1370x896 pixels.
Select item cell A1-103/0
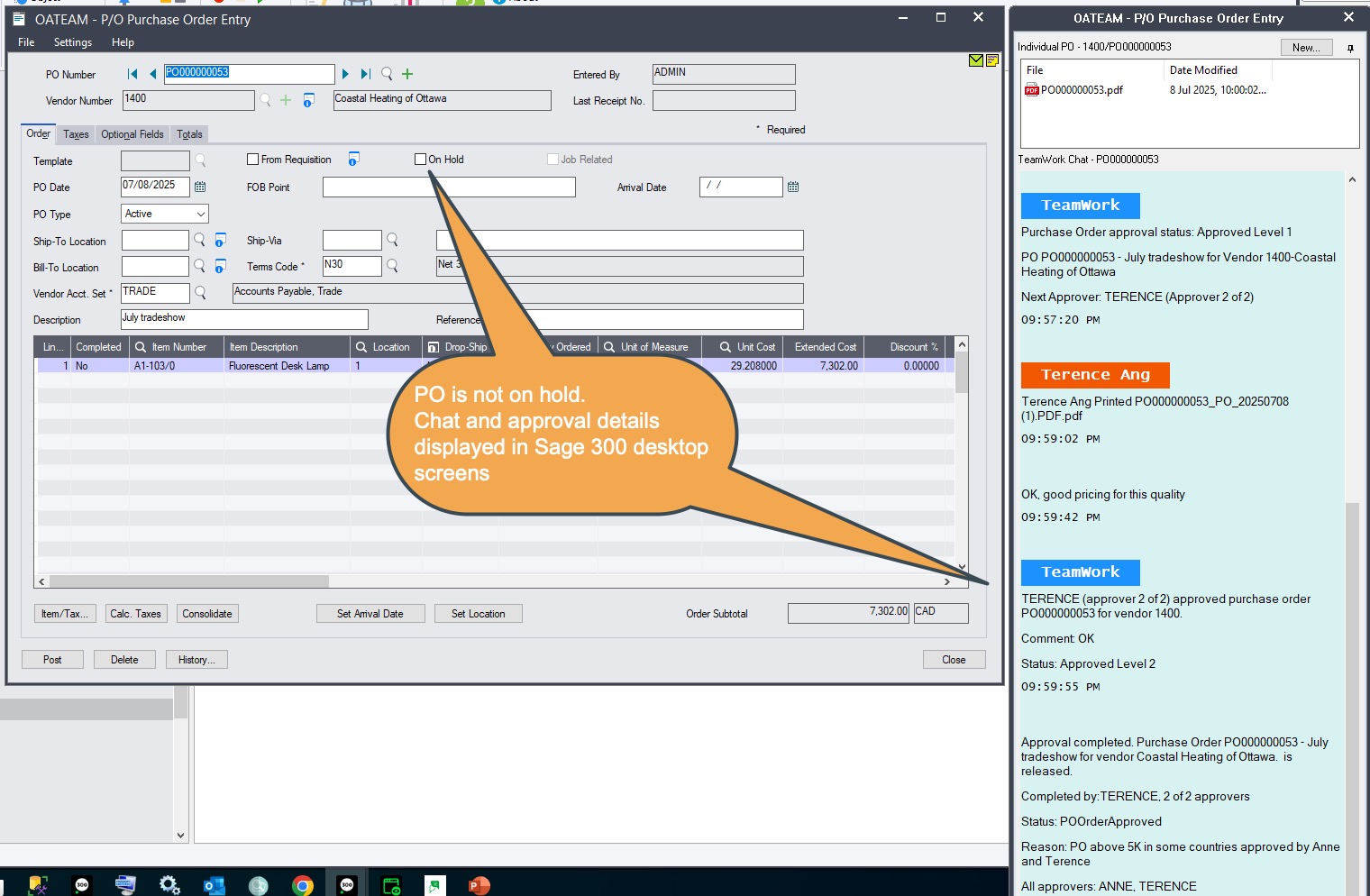pyautogui.click(x=175, y=366)
